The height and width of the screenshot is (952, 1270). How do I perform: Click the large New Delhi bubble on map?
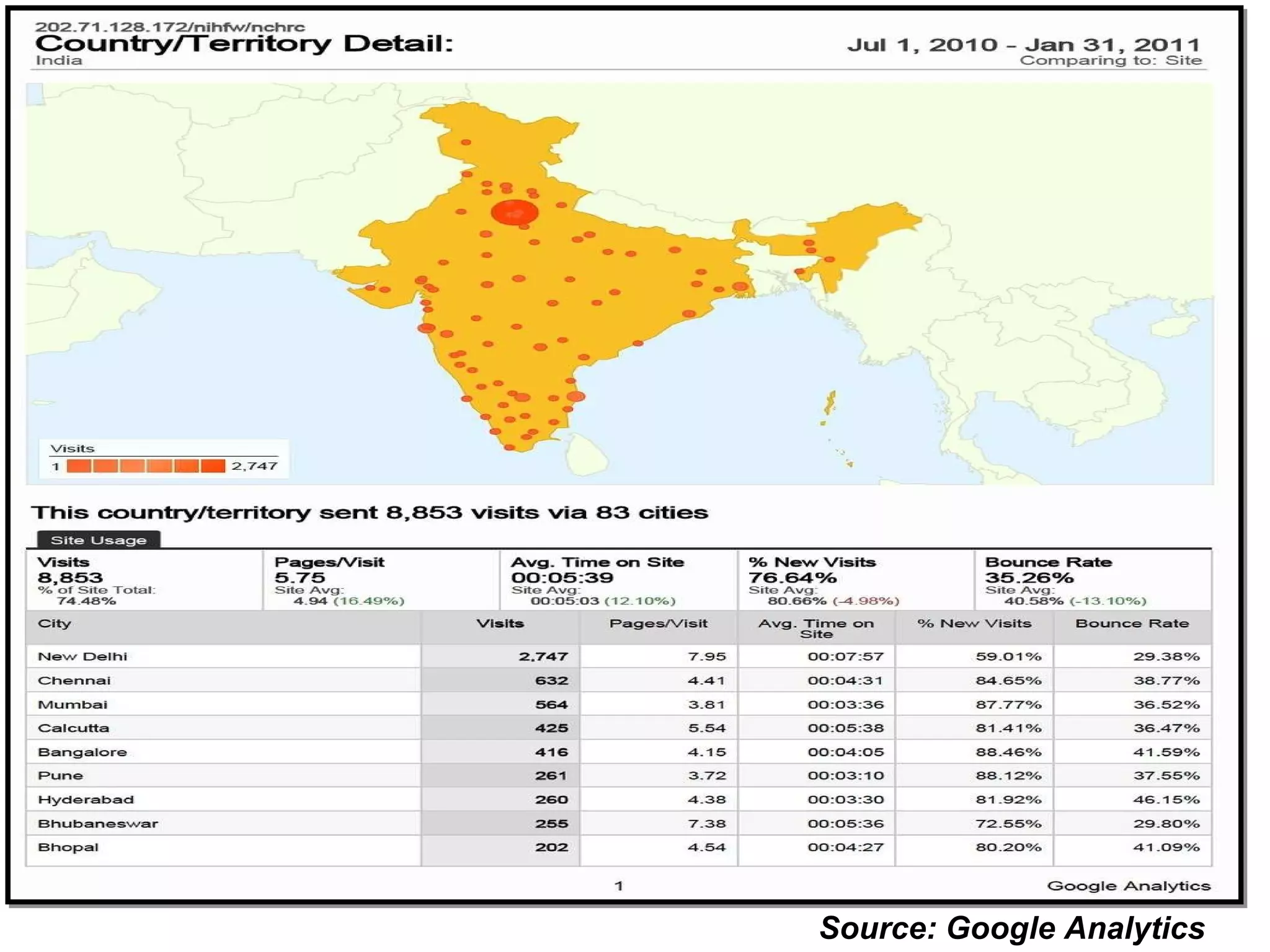[x=514, y=213]
